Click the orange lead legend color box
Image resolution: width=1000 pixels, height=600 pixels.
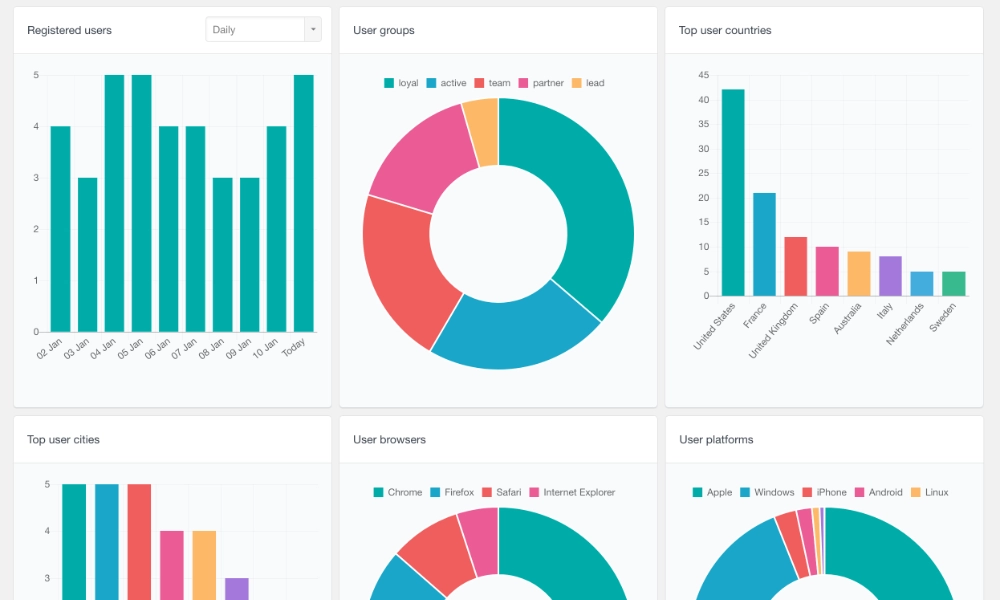point(576,83)
